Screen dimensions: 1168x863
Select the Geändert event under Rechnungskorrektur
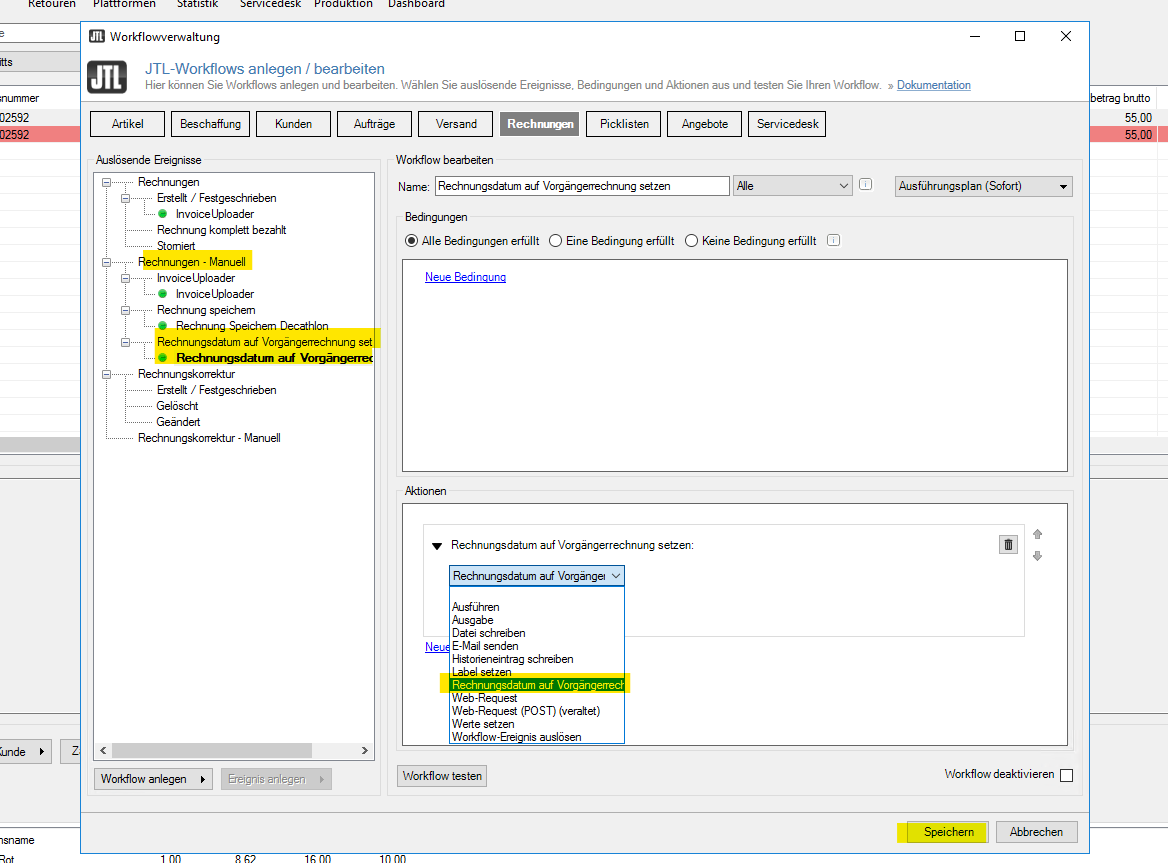pos(178,422)
